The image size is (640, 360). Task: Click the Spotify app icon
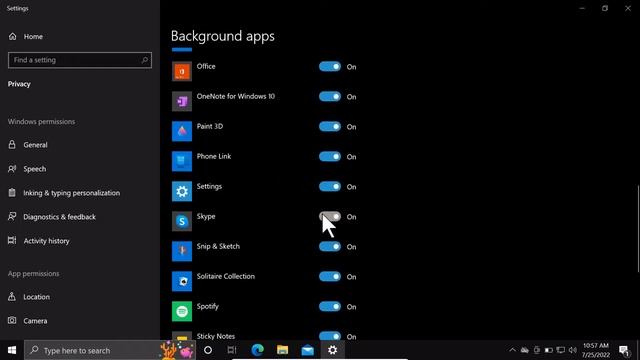coord(182,311)
